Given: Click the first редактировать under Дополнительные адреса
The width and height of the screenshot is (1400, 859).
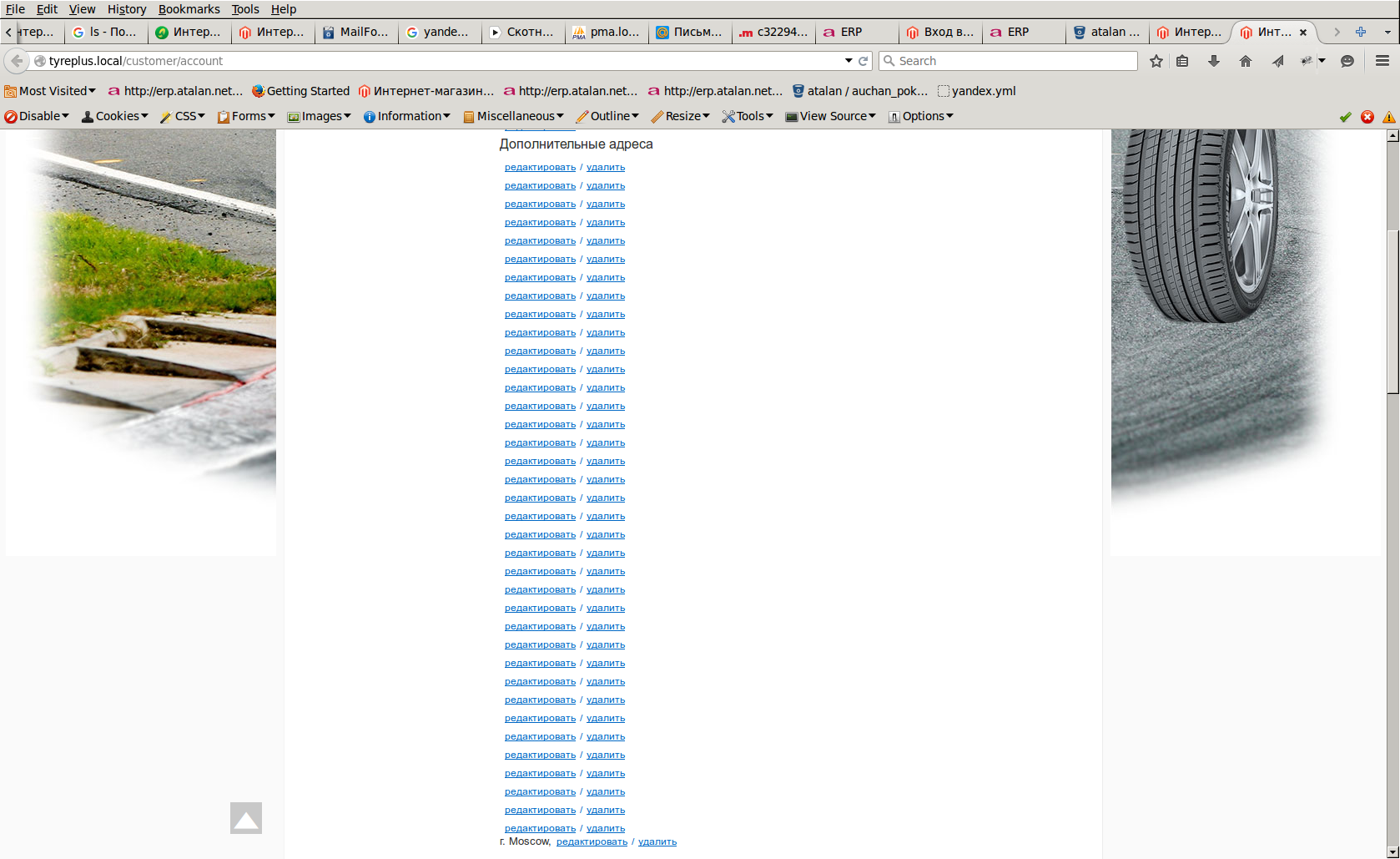Looking at the screenshot, I should click(x=540, y=168).
